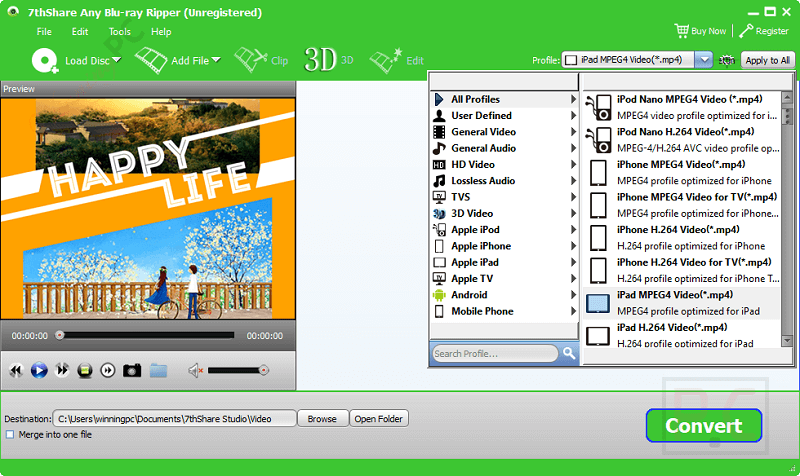Open the Load Disc dropdown arrow
The image size is (800, 476).
tap(117, 60)
